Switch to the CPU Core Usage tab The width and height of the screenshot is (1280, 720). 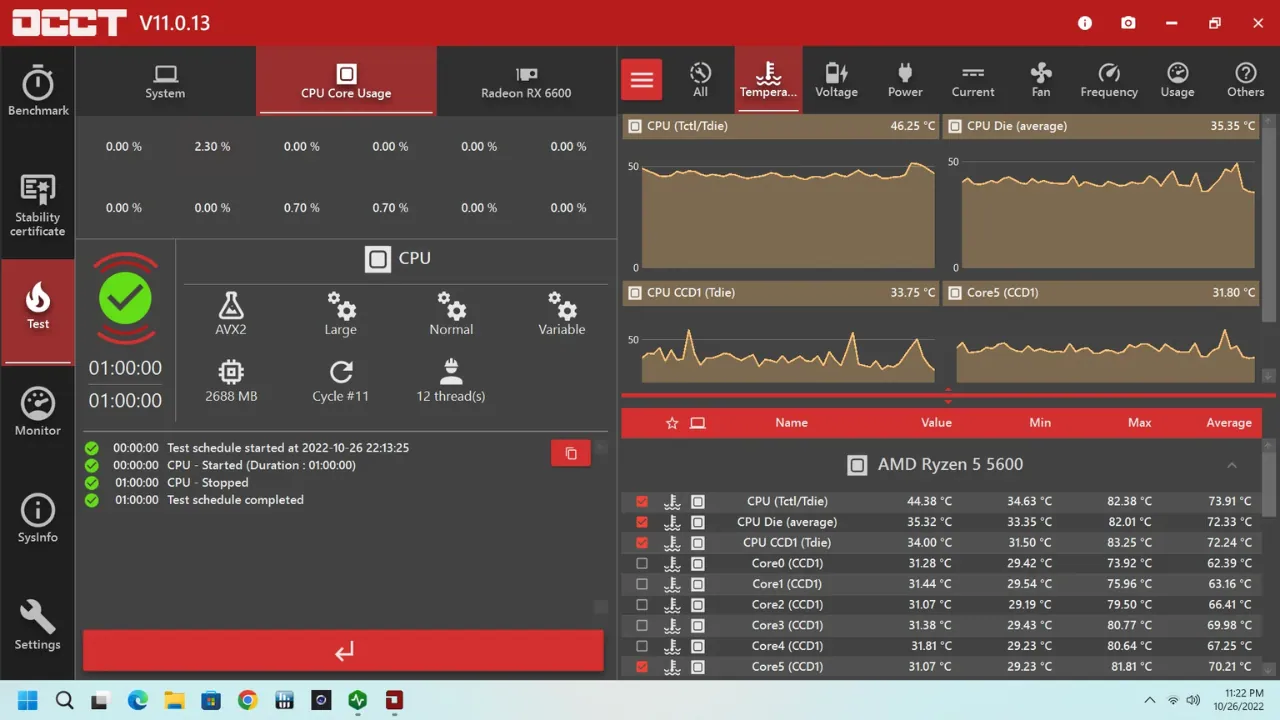point(346,81)
